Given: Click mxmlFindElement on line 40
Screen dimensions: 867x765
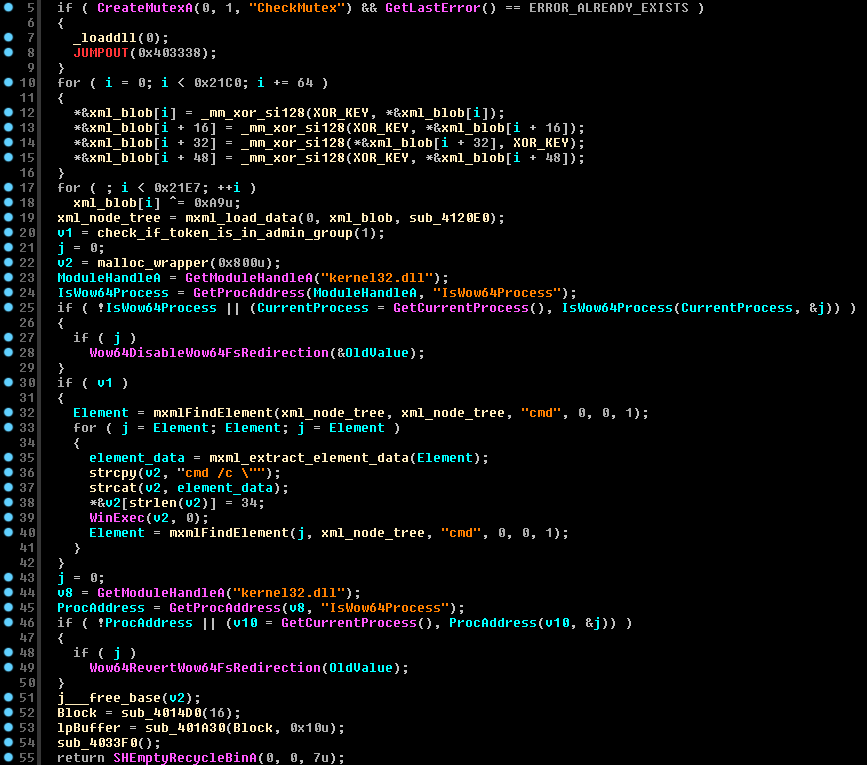Looking at the screenshot, I should [x=229, y=533].
